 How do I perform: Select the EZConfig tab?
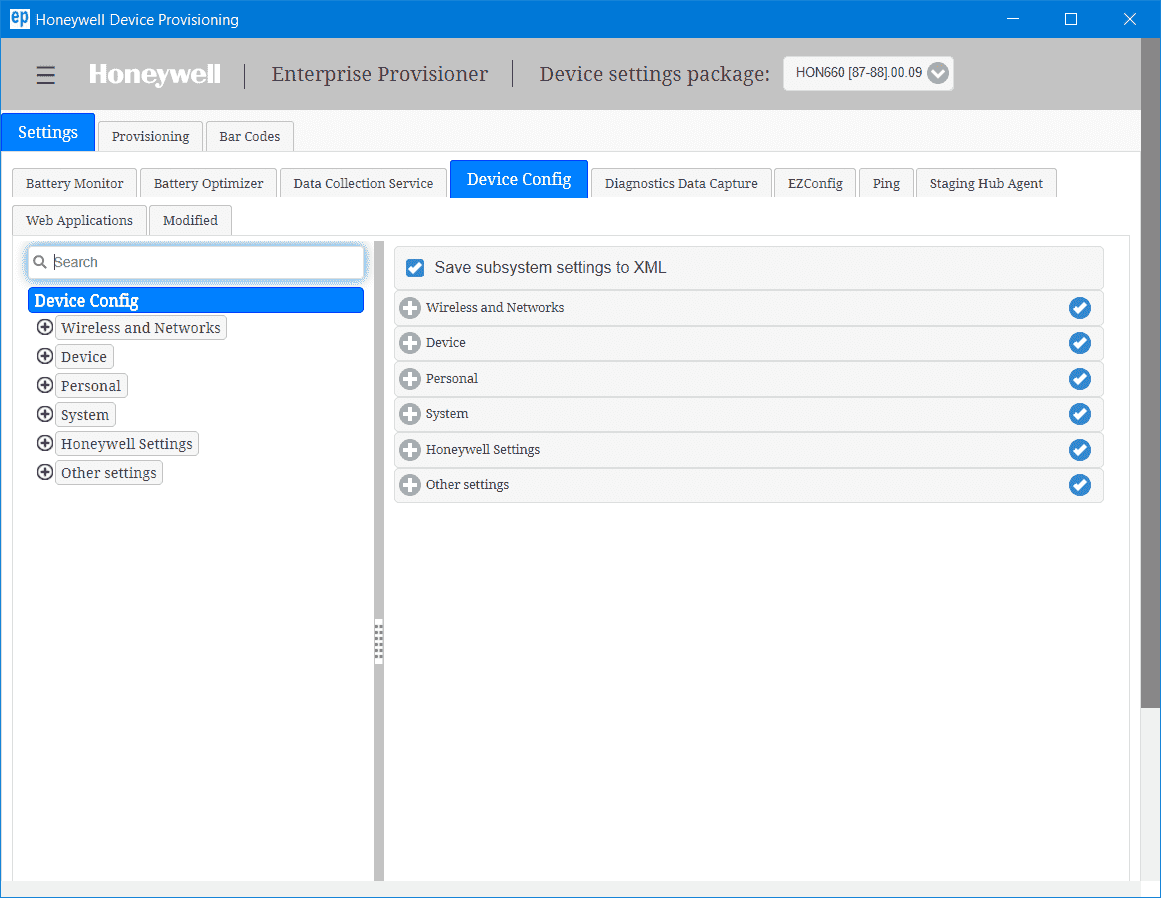814,183
